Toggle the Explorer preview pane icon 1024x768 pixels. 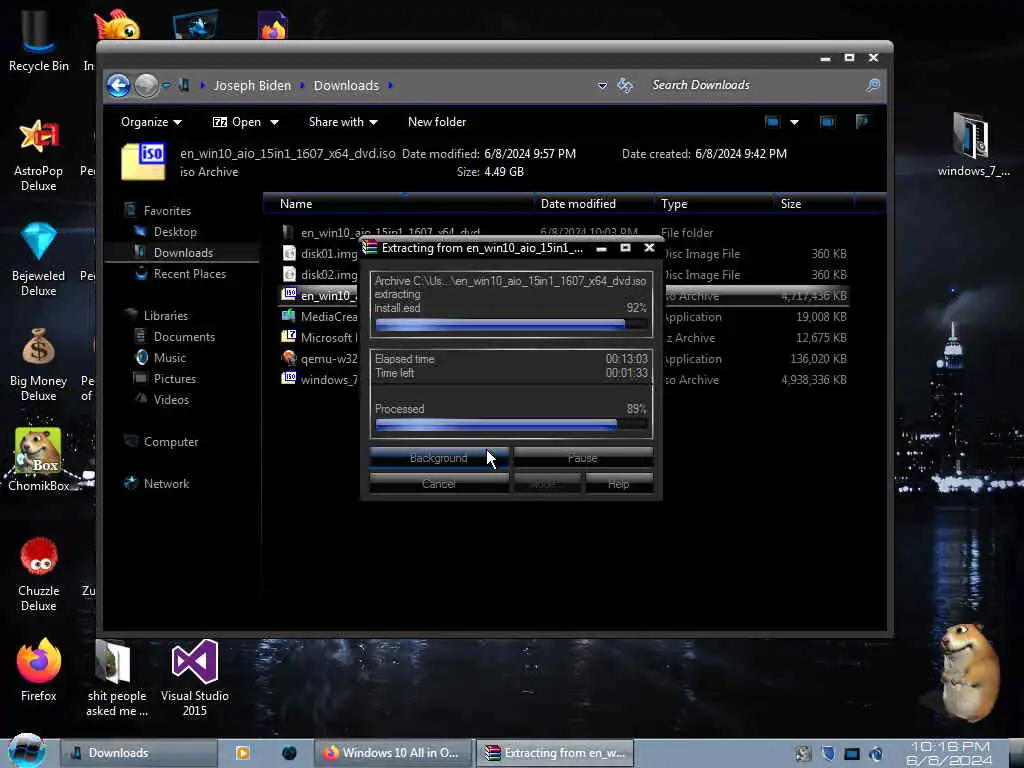click(x=827, y=122)
